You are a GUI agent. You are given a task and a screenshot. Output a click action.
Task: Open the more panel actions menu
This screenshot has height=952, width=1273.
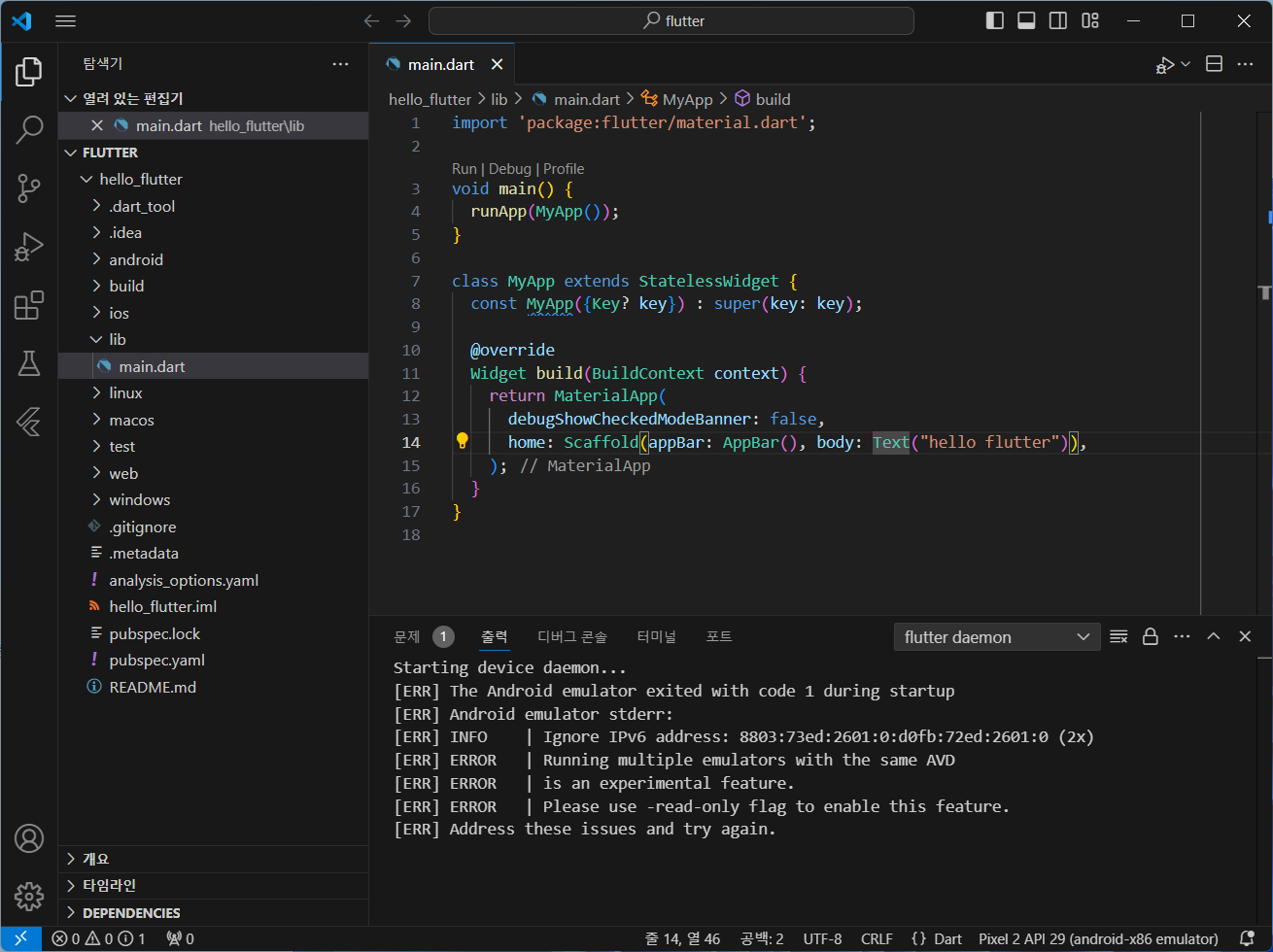pyautogui.click(x=1182, y=636)
